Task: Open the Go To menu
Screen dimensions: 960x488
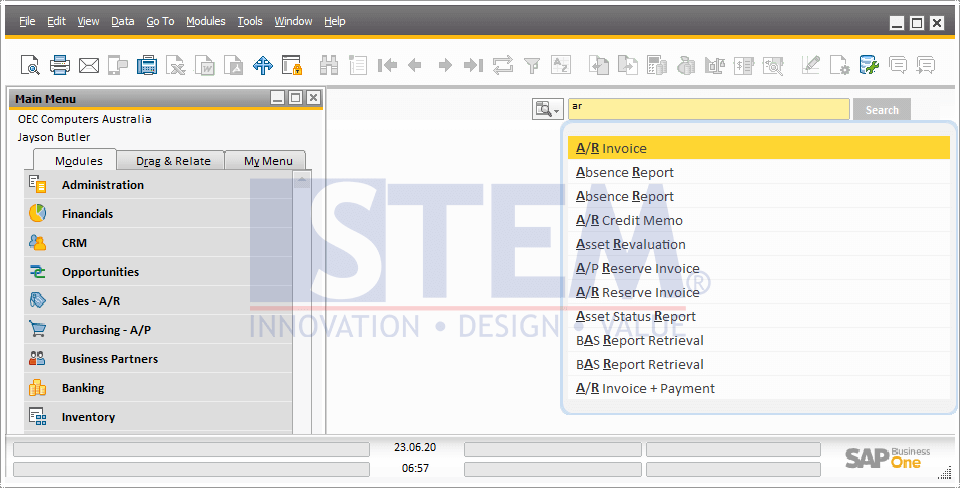Action: [160, 21]
